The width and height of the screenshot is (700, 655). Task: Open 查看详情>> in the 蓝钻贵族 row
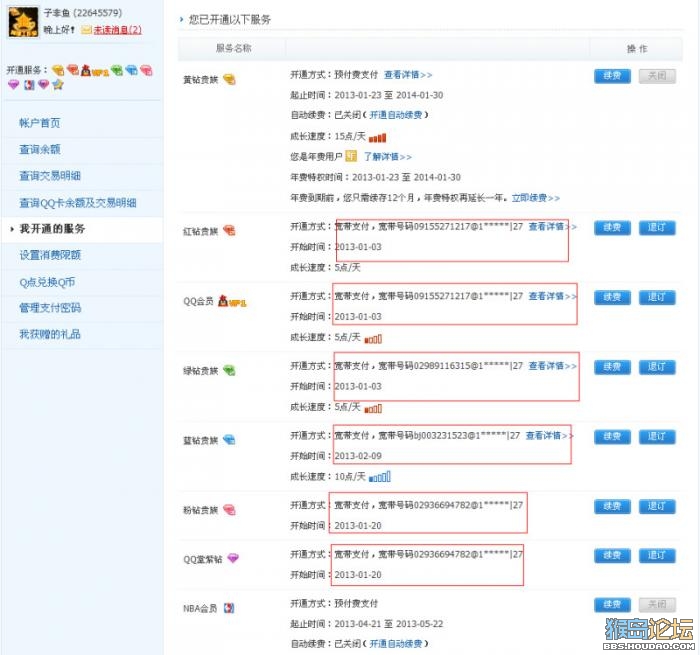(x=550, y=435)
